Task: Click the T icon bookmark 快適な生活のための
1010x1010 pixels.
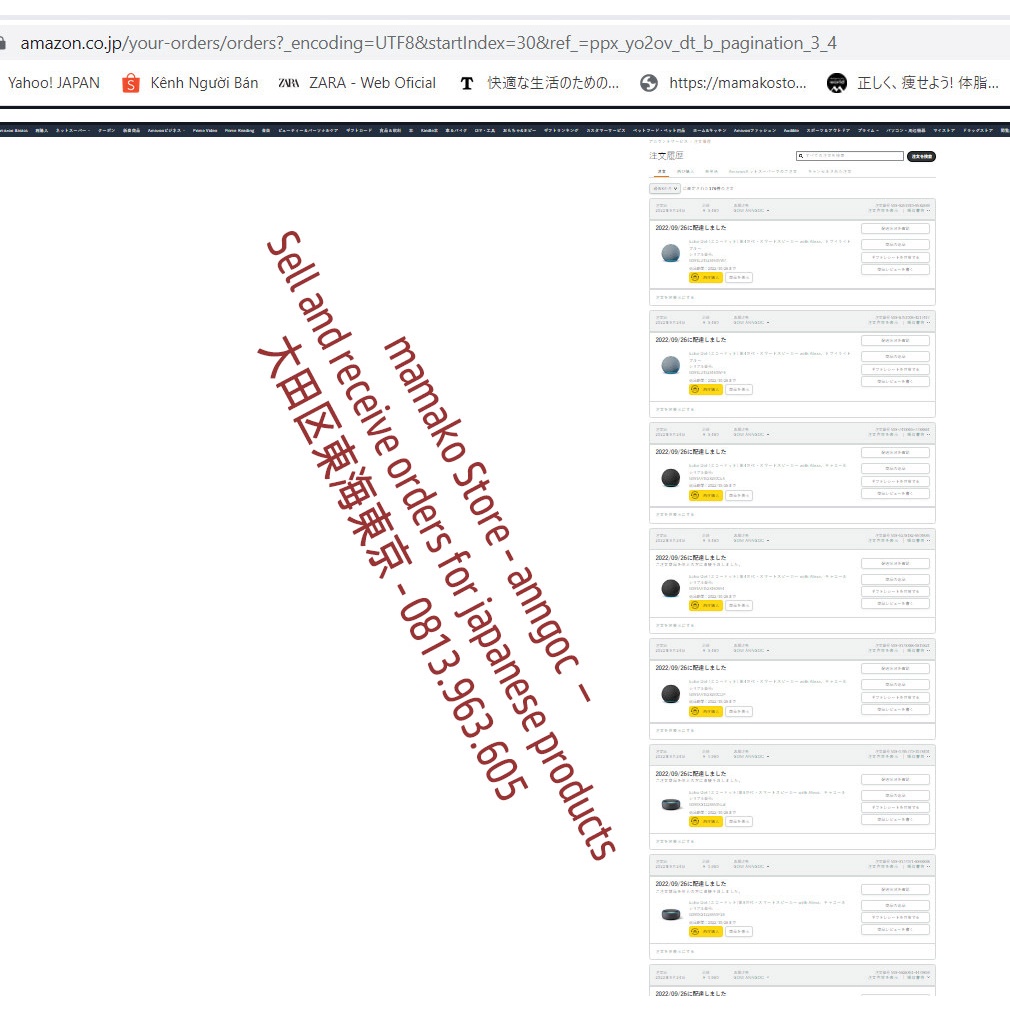Action: click(466, 83)
